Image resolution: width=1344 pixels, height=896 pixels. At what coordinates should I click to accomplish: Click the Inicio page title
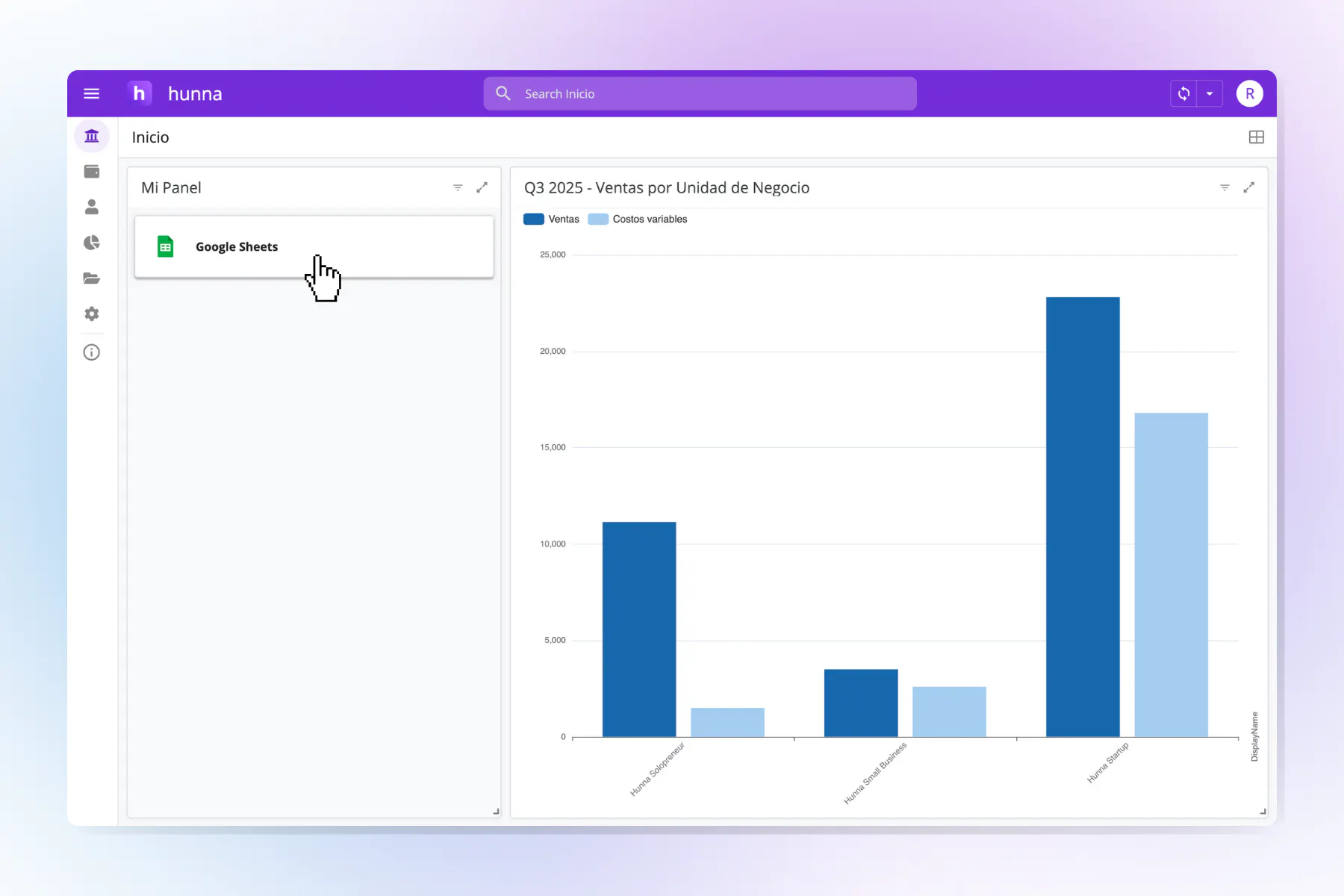coord(150,137)
